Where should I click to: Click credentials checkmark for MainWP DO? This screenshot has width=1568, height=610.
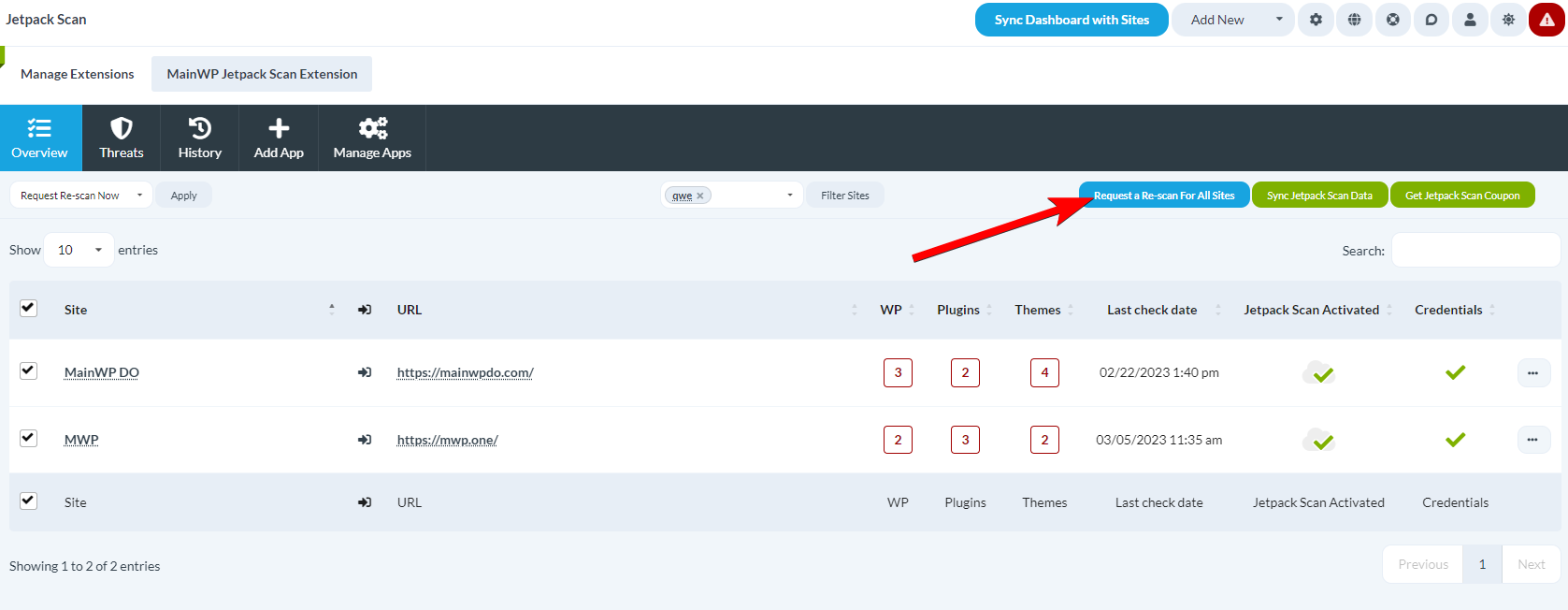(1455, 372)
